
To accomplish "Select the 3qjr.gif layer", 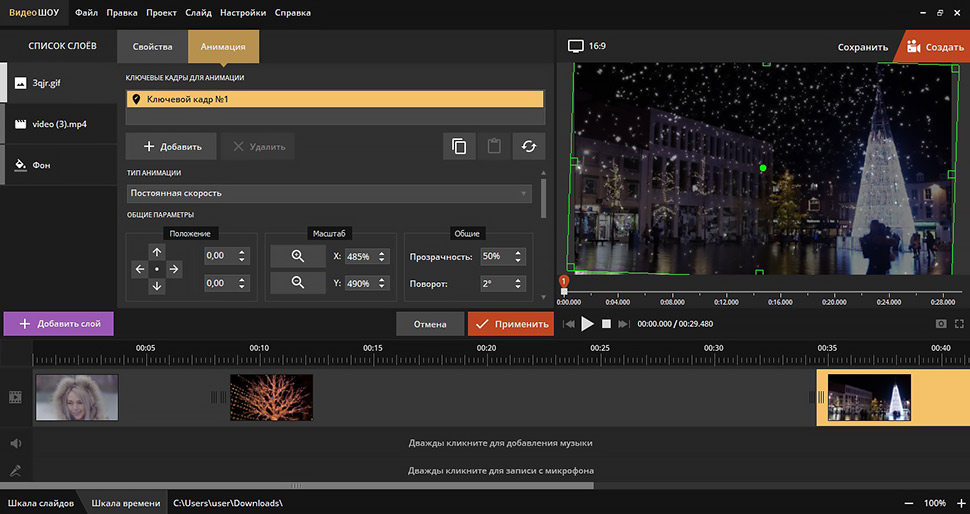I will click(x=59, y=83).
